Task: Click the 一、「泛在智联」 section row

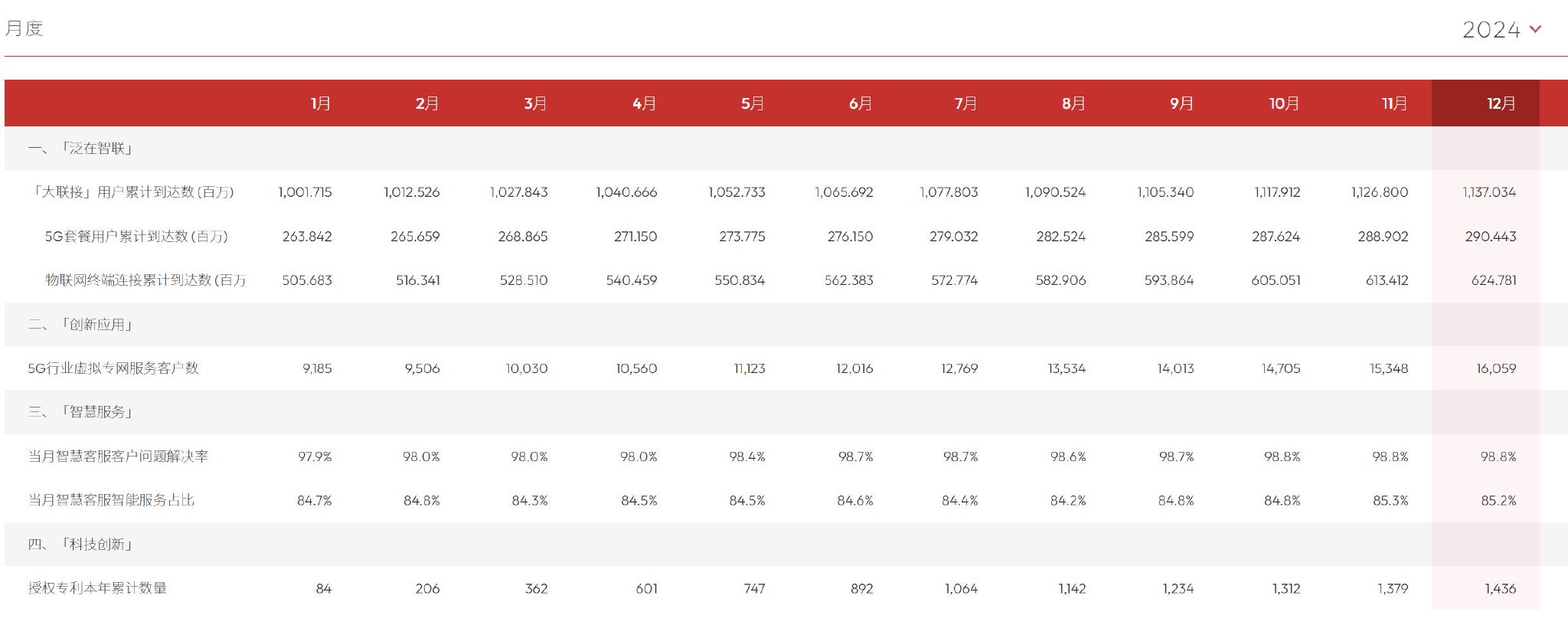Action: [786, 148]
